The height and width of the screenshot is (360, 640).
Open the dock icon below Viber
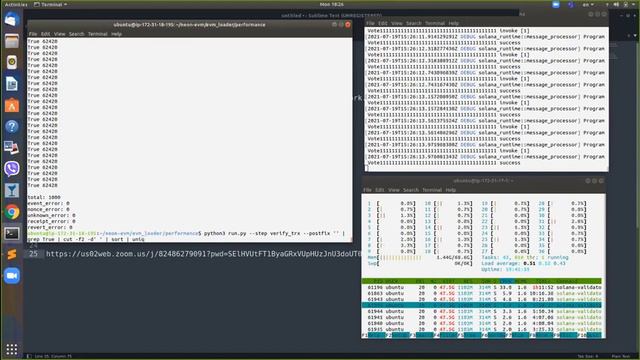coord(12,190)
